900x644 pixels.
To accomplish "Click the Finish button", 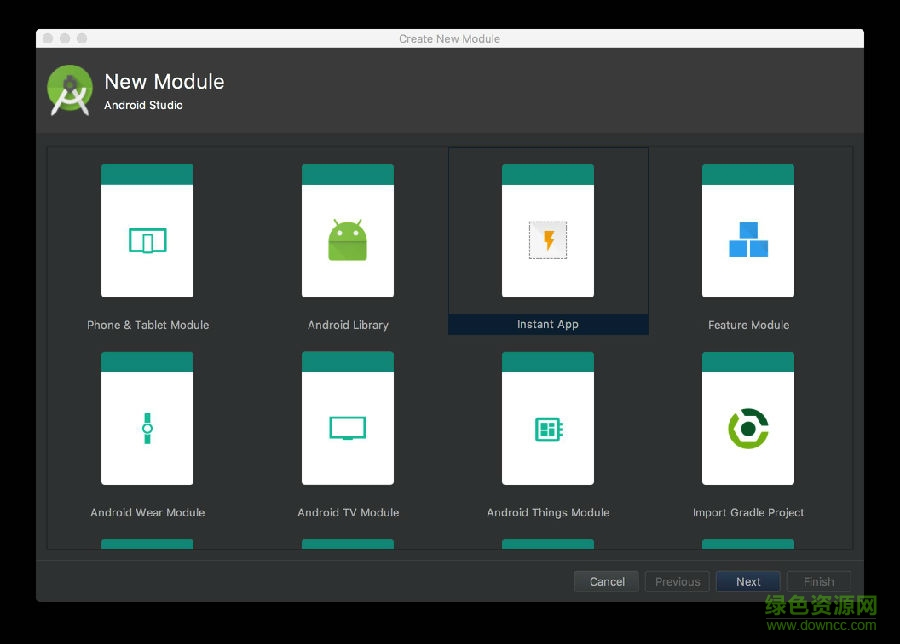I will pyautogui.click(x=818, y=582).
